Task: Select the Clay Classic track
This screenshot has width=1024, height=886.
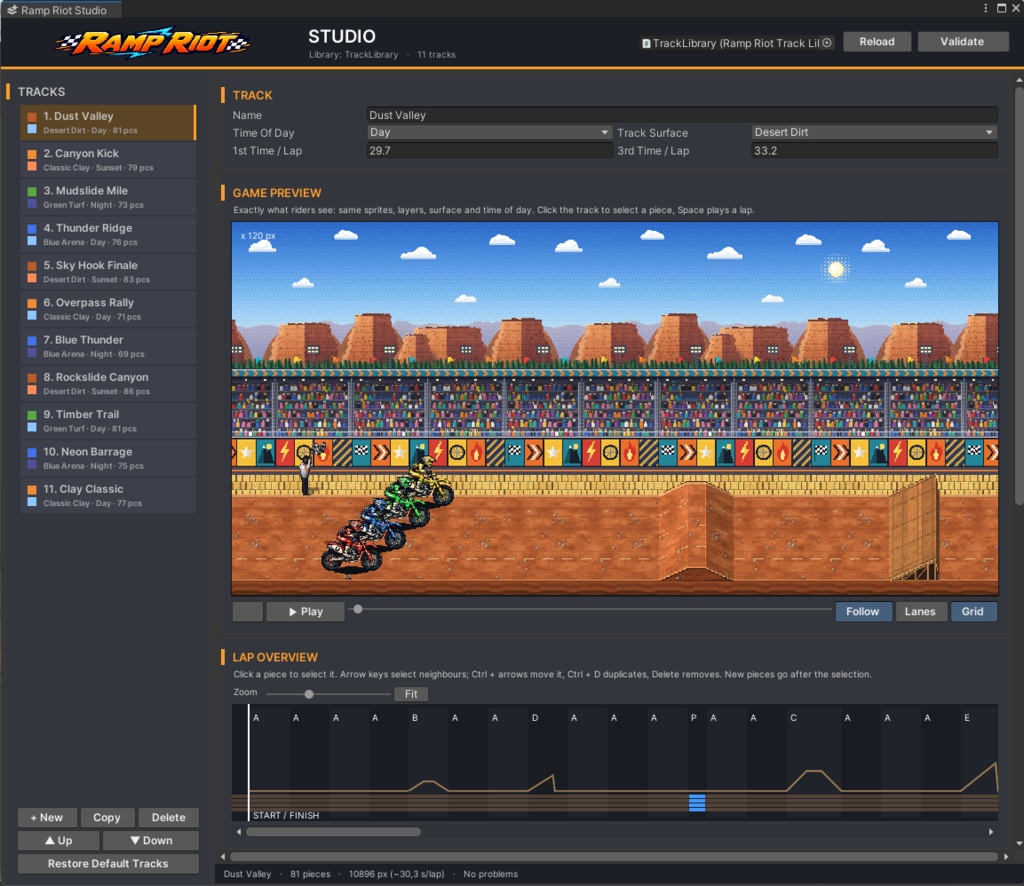Action: pos(108,495)
